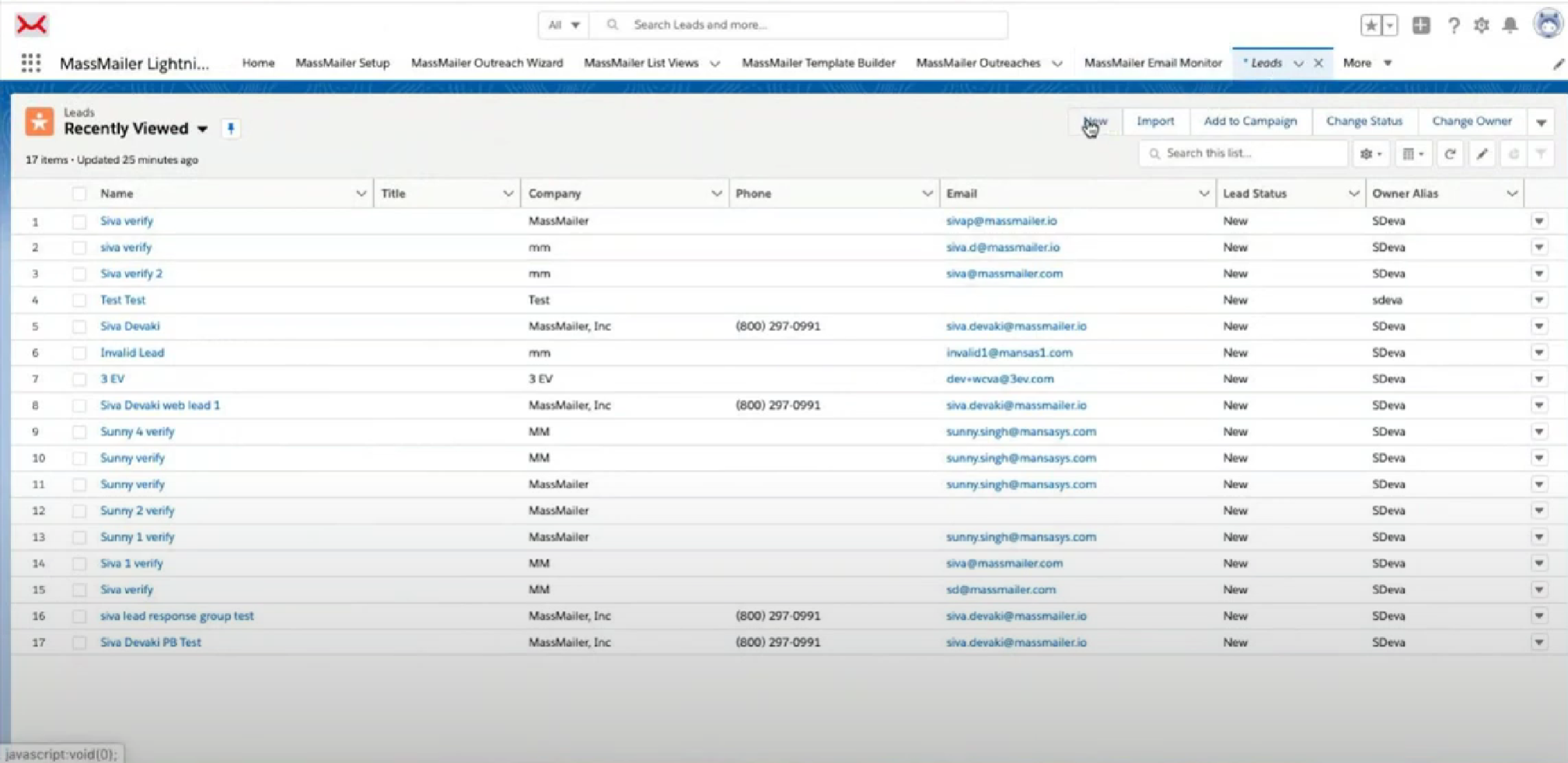Open the MassMailer Template Builder tab

[x=818, y=63]
